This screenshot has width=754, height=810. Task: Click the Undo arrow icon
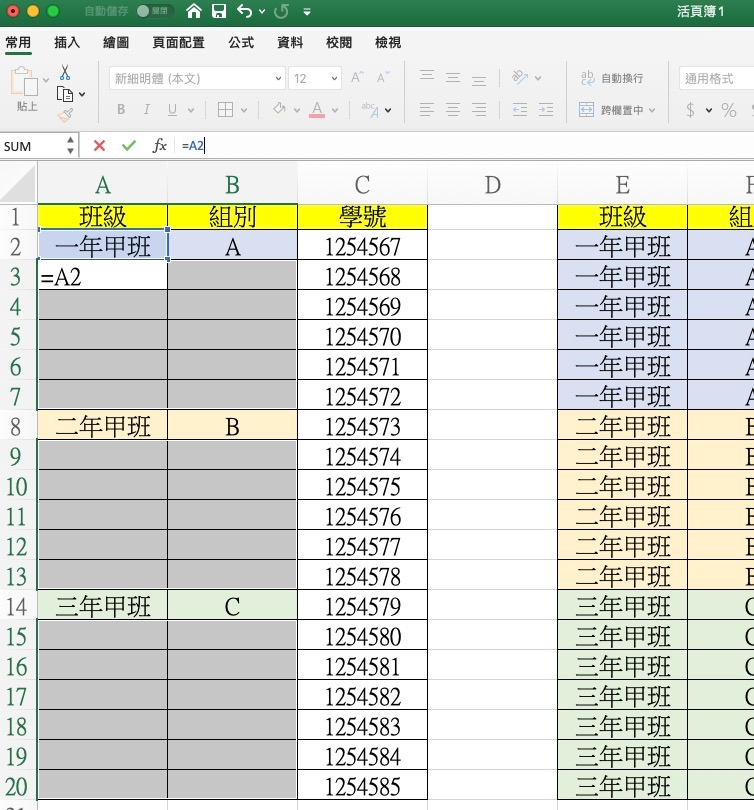(x=245, y=12)
